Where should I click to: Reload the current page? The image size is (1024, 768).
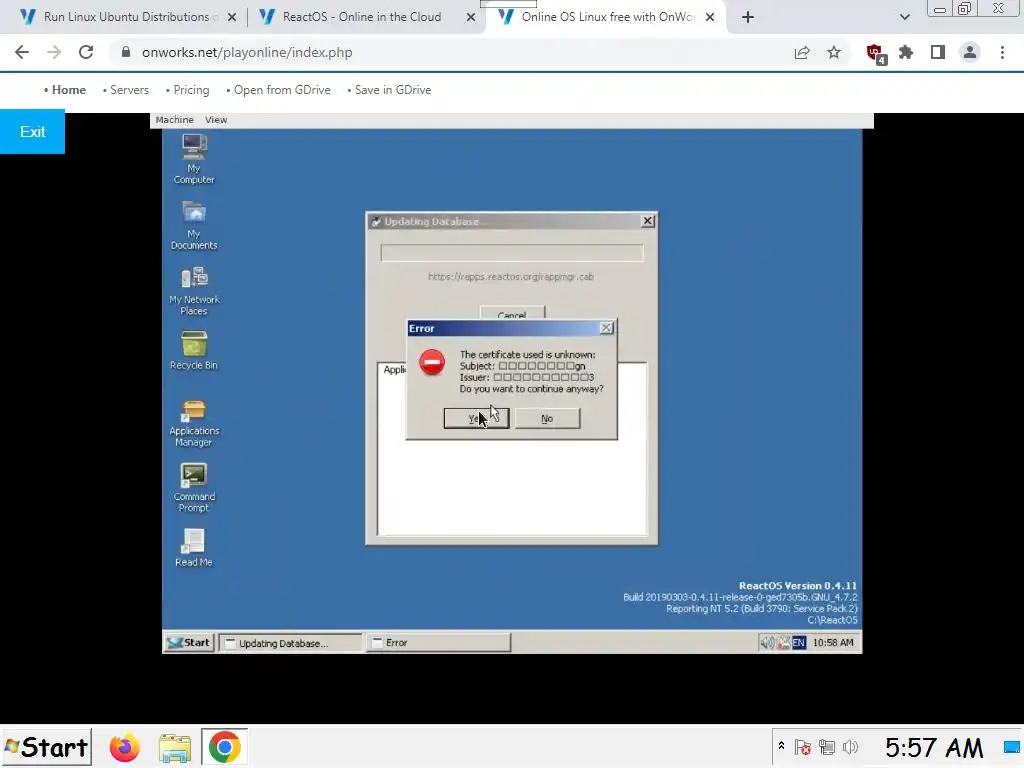(x=86, y=52)
